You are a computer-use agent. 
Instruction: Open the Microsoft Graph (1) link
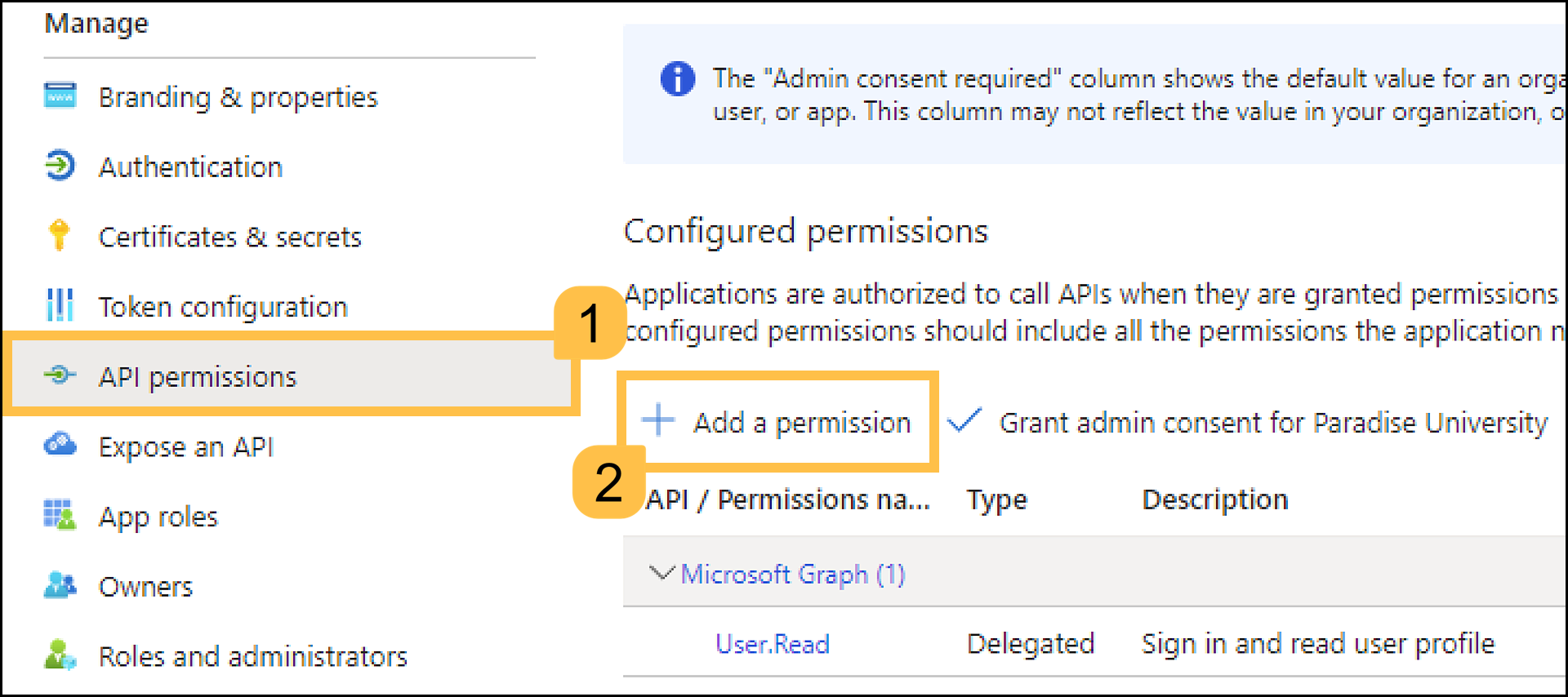793,575
